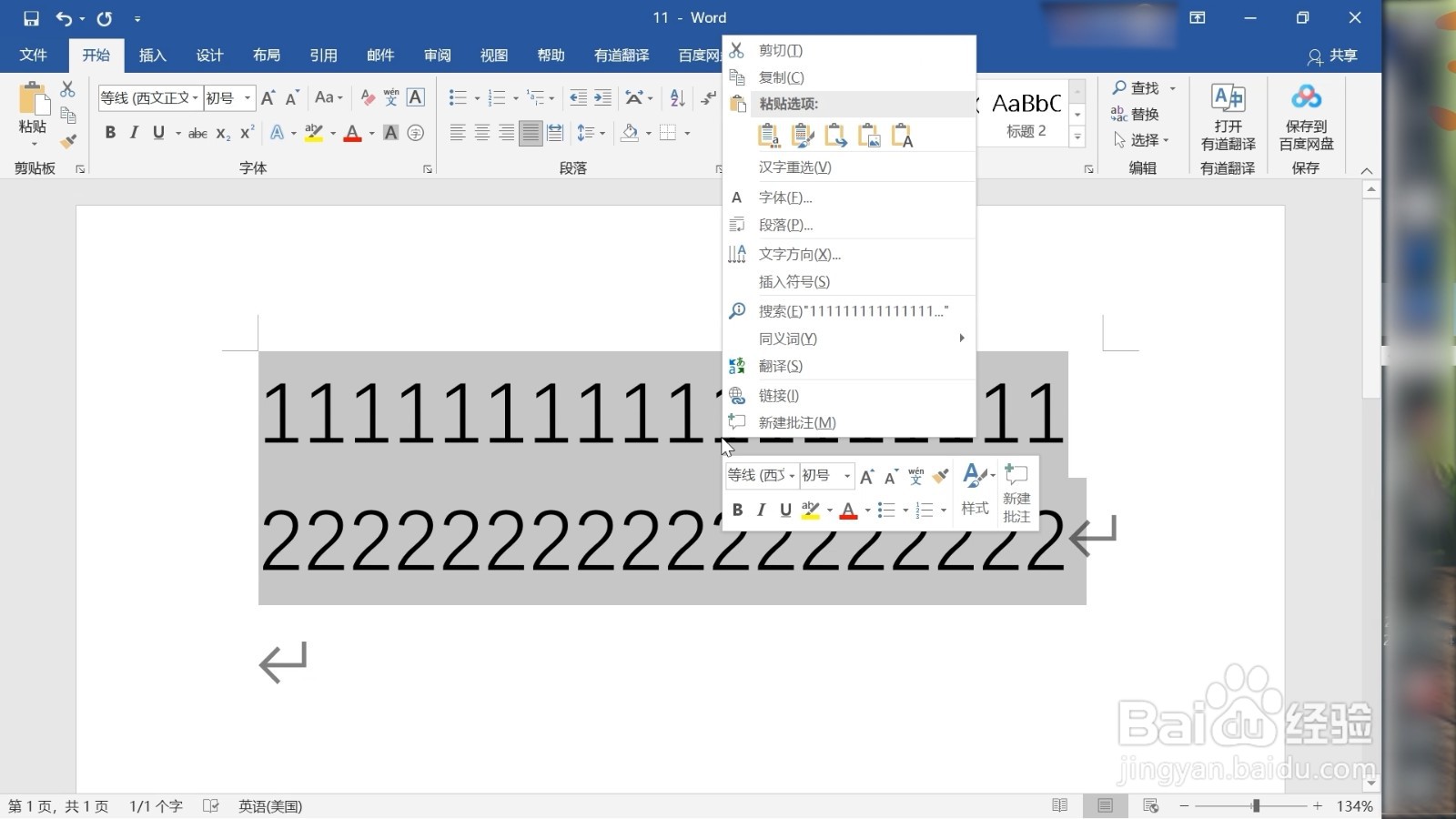
Task: Click the ribbon Copy icon under scissors
Action: coord(67,116)
